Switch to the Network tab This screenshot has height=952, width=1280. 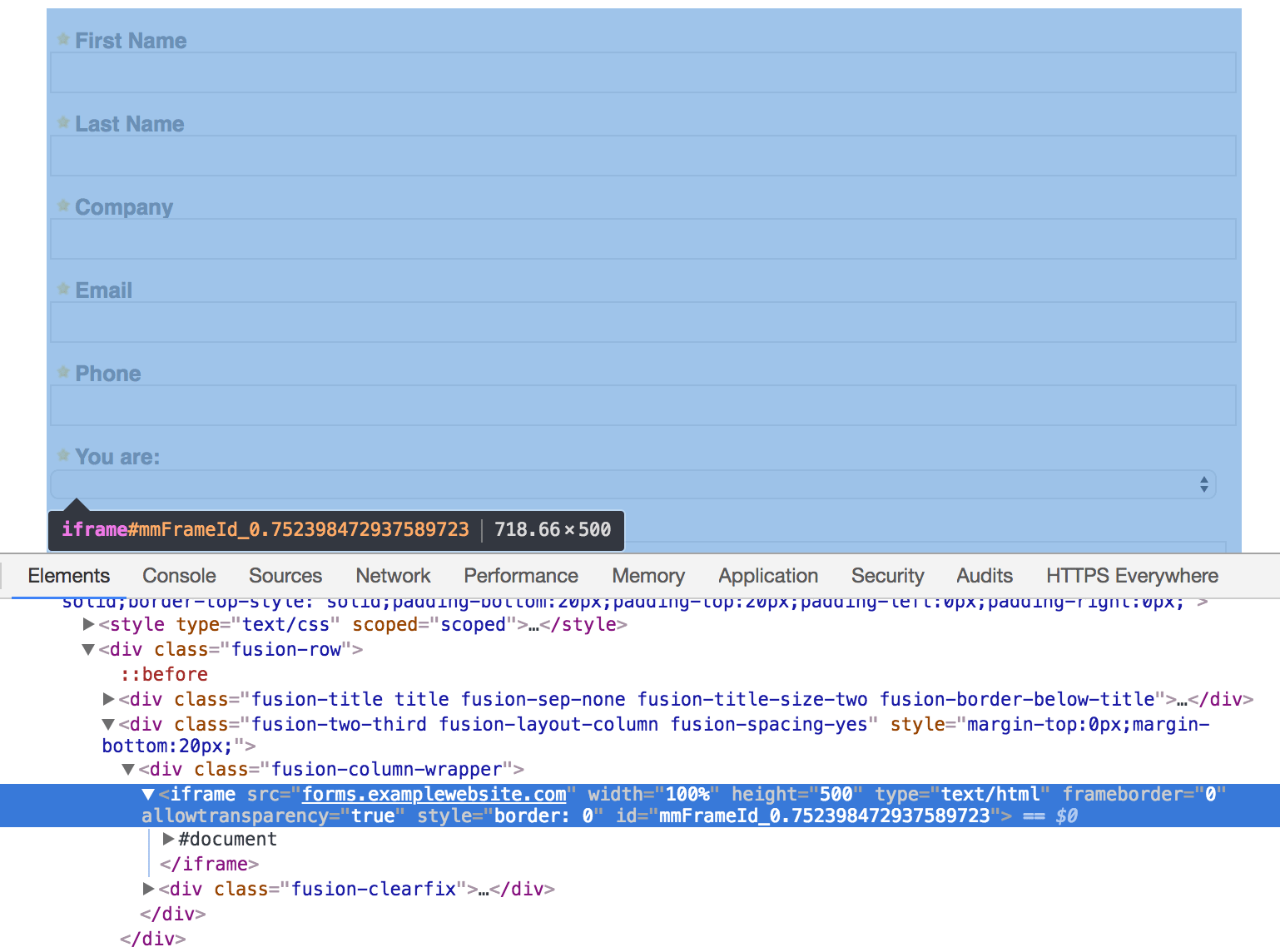(393, 576)
